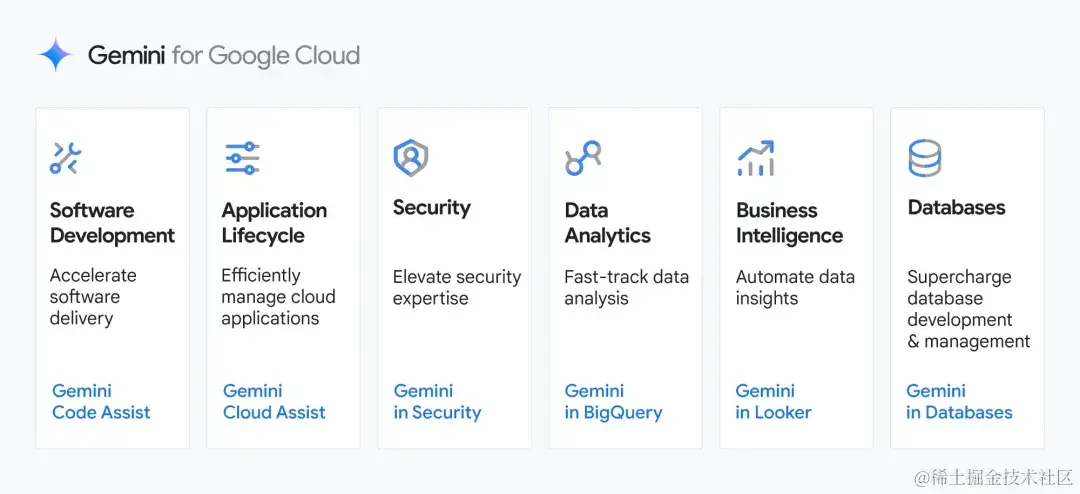
Task: Select the Data Analytics heading
Action: pos(608,223)
